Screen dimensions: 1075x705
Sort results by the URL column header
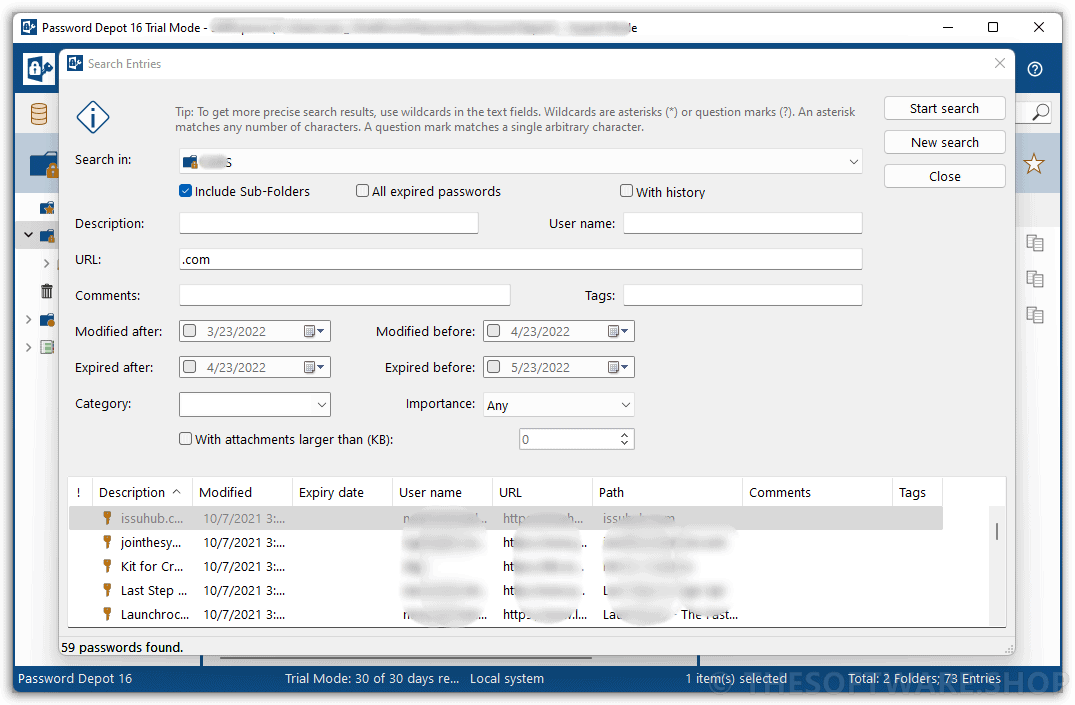(542, 492)
